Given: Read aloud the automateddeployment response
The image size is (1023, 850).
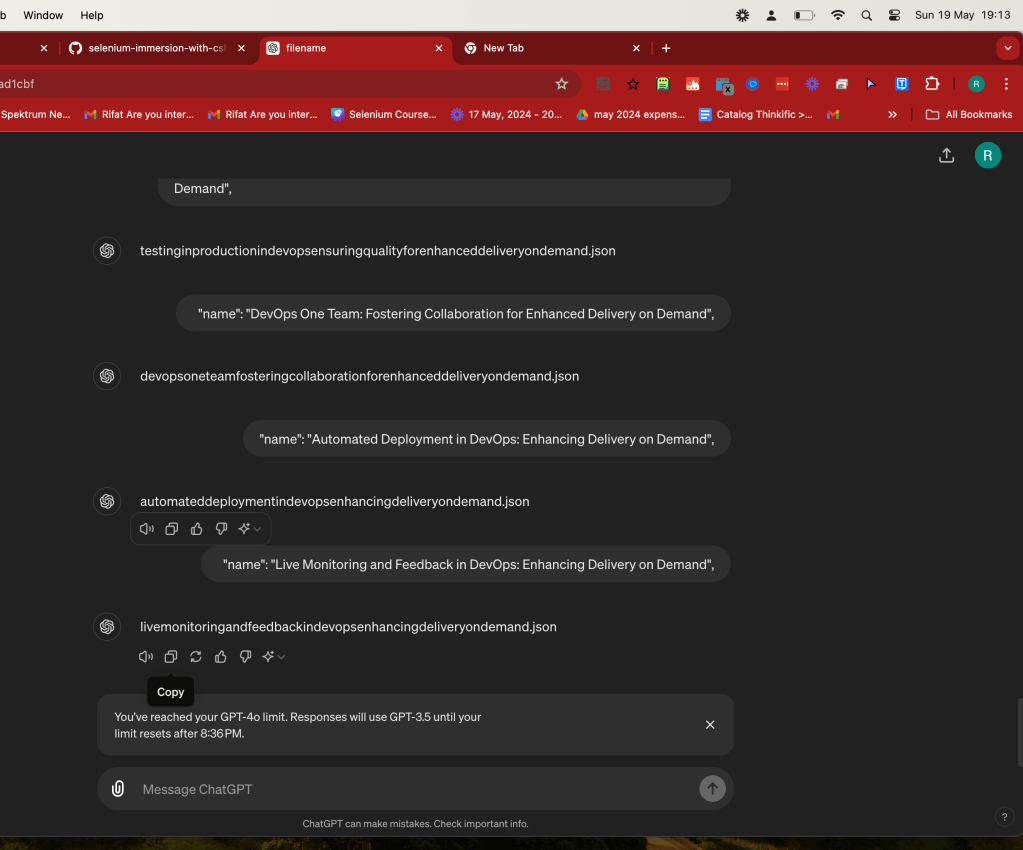Looking at the screenshot, I should [x=147, y=529].
